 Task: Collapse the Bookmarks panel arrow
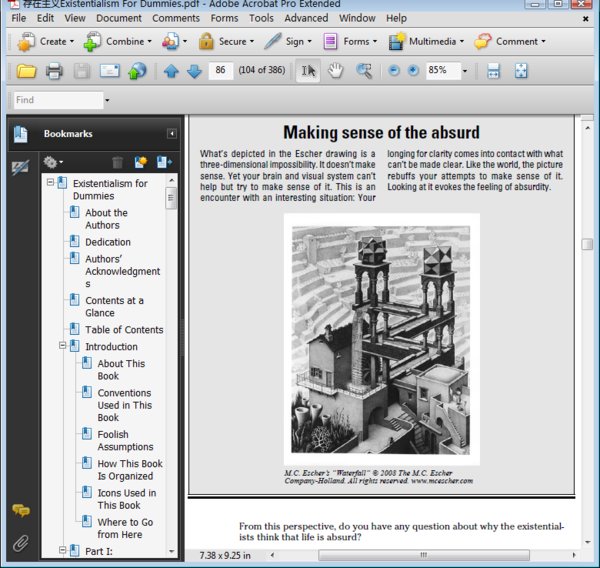coord(172,134)
